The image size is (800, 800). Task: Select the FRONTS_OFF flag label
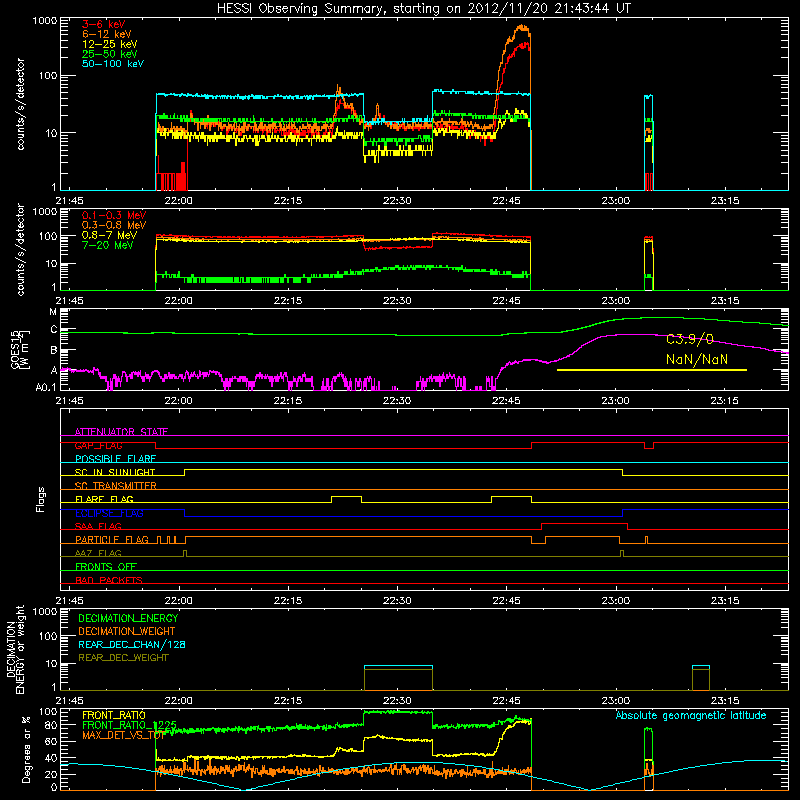click(x=106, y=567)
